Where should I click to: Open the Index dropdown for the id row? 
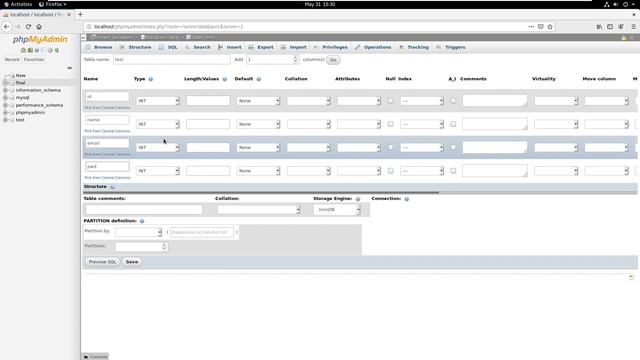(x=422, y=101)
